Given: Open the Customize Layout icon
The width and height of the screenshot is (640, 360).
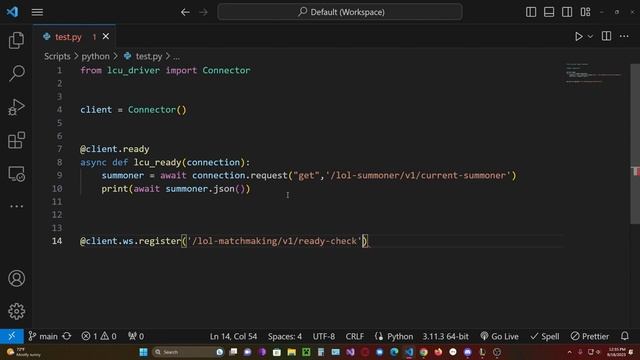Looking at the screenshot, I should point(585,12).
